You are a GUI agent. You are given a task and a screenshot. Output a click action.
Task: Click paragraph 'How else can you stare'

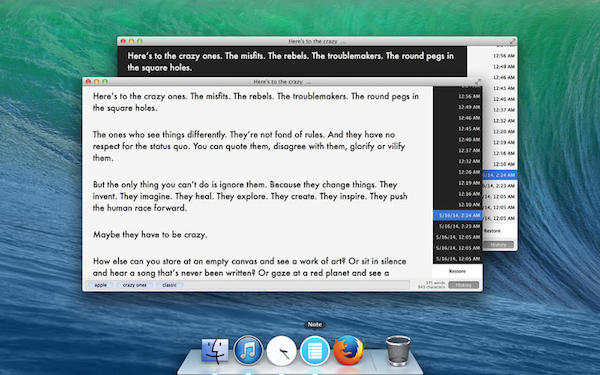[249, 267]
